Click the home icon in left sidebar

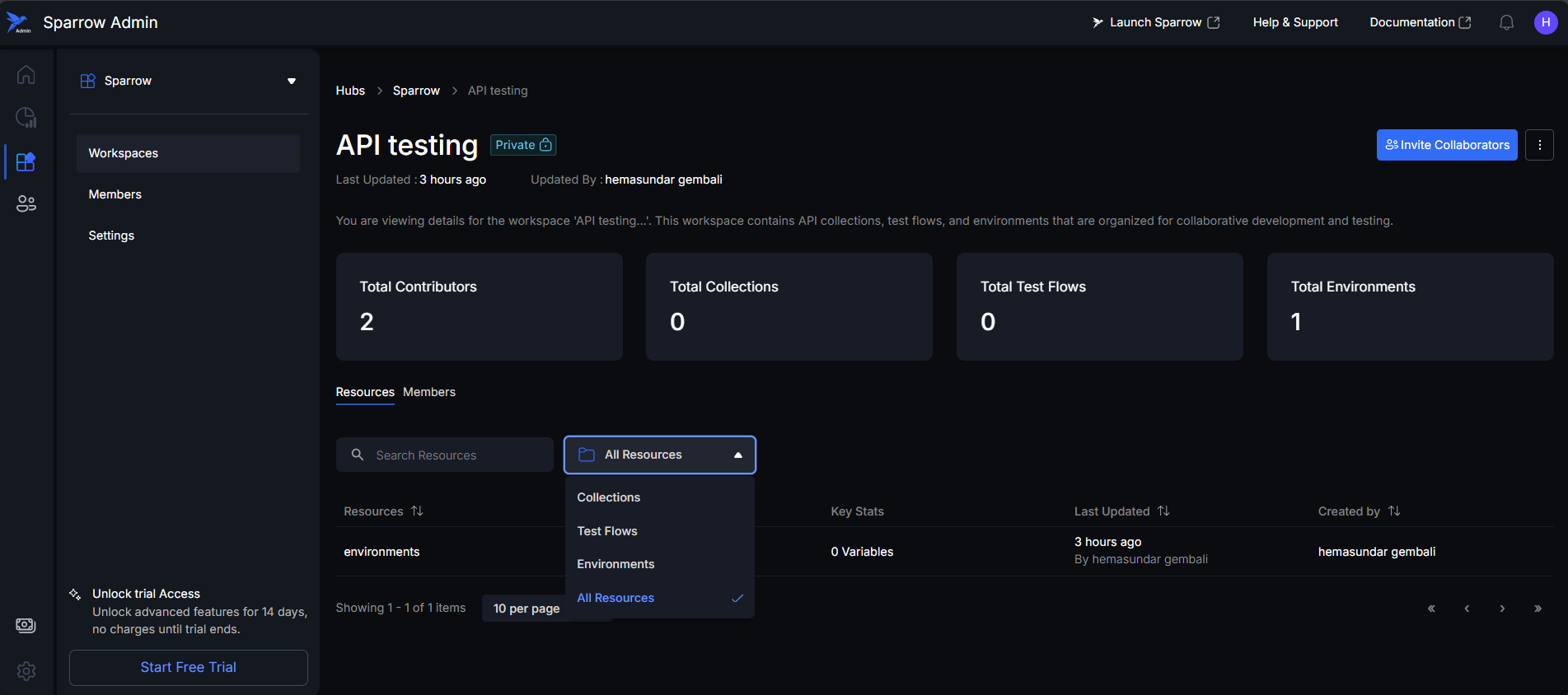26,75
